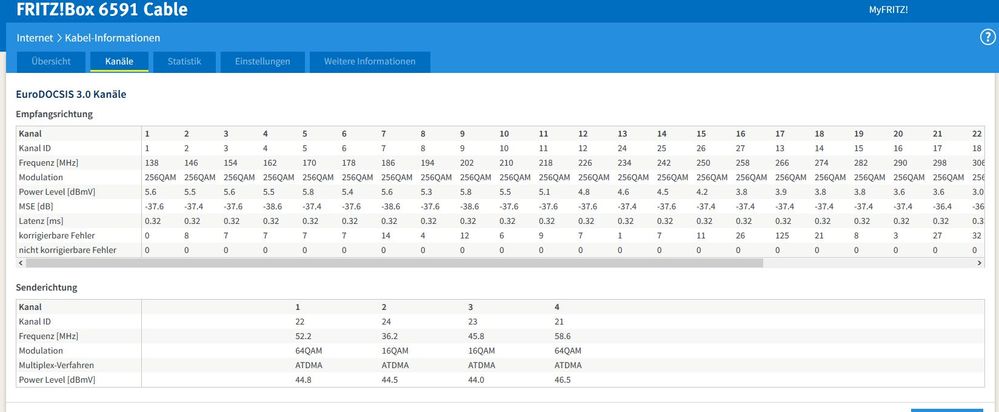Click the 16QAM modulation of upstream channel 2
The image size is (999, 412).
point(394,351)
